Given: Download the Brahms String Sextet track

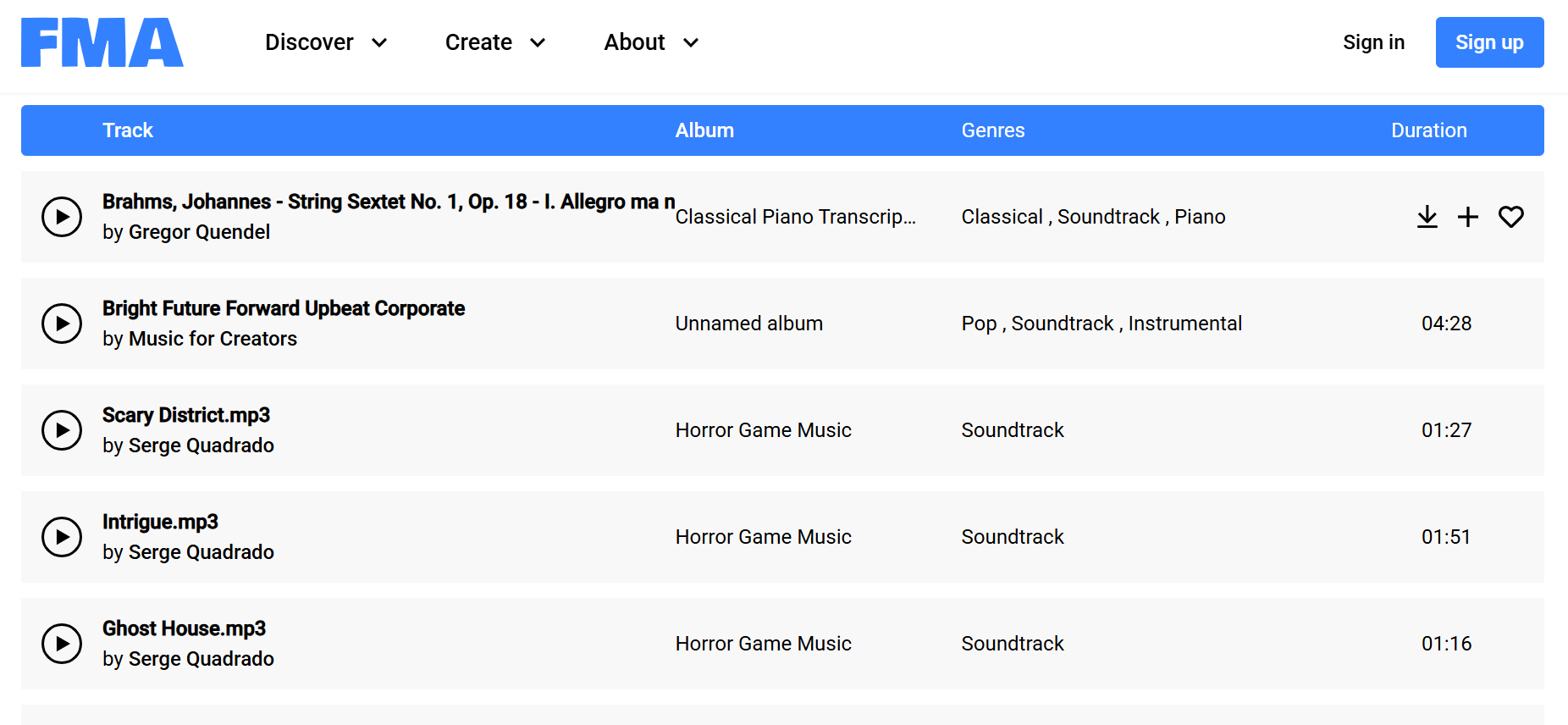Looking at the screenshot, I should [1427, 217].
